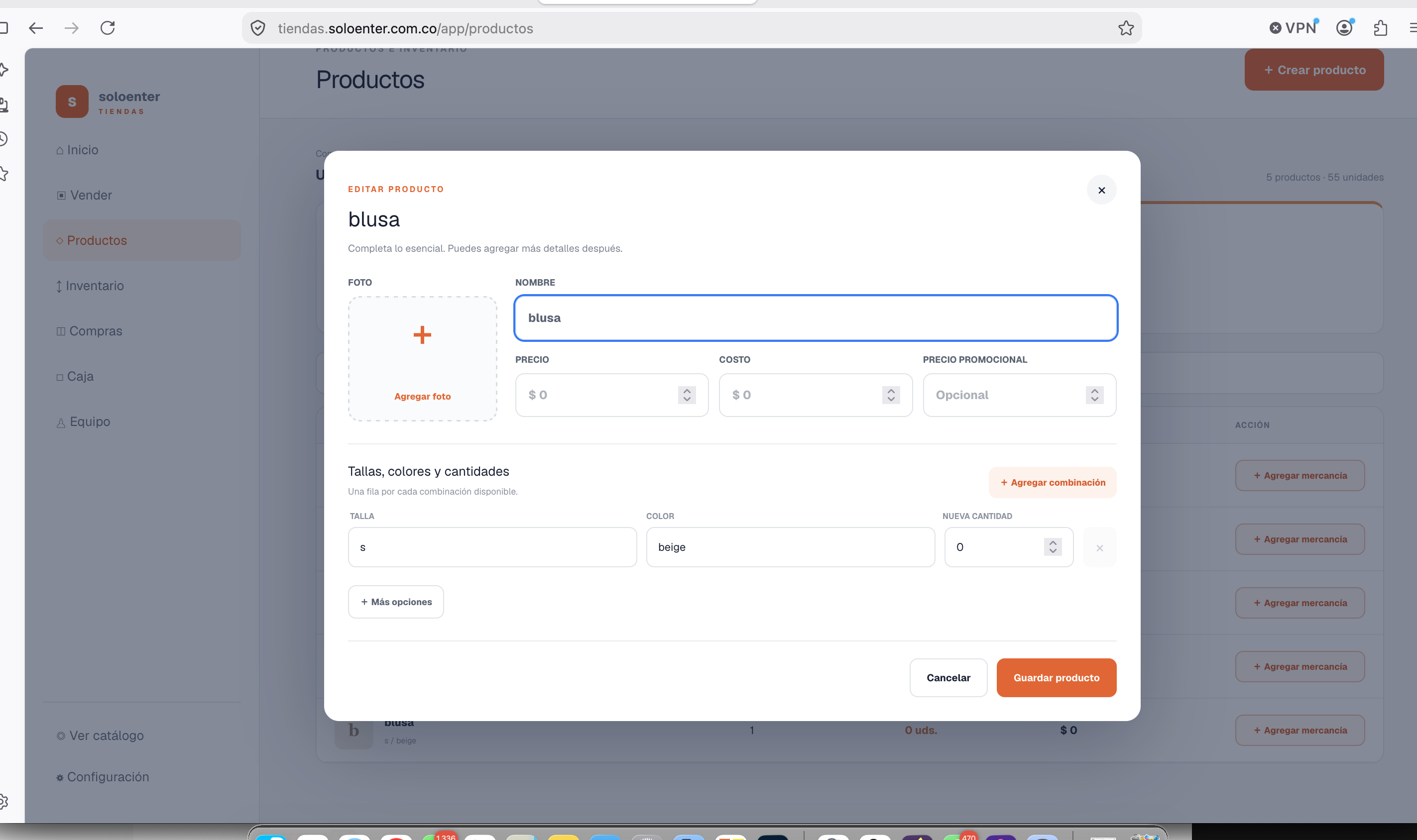Remove the s / beige combination row
This screenshot has height=840, width=1417.
point(1099,547)
